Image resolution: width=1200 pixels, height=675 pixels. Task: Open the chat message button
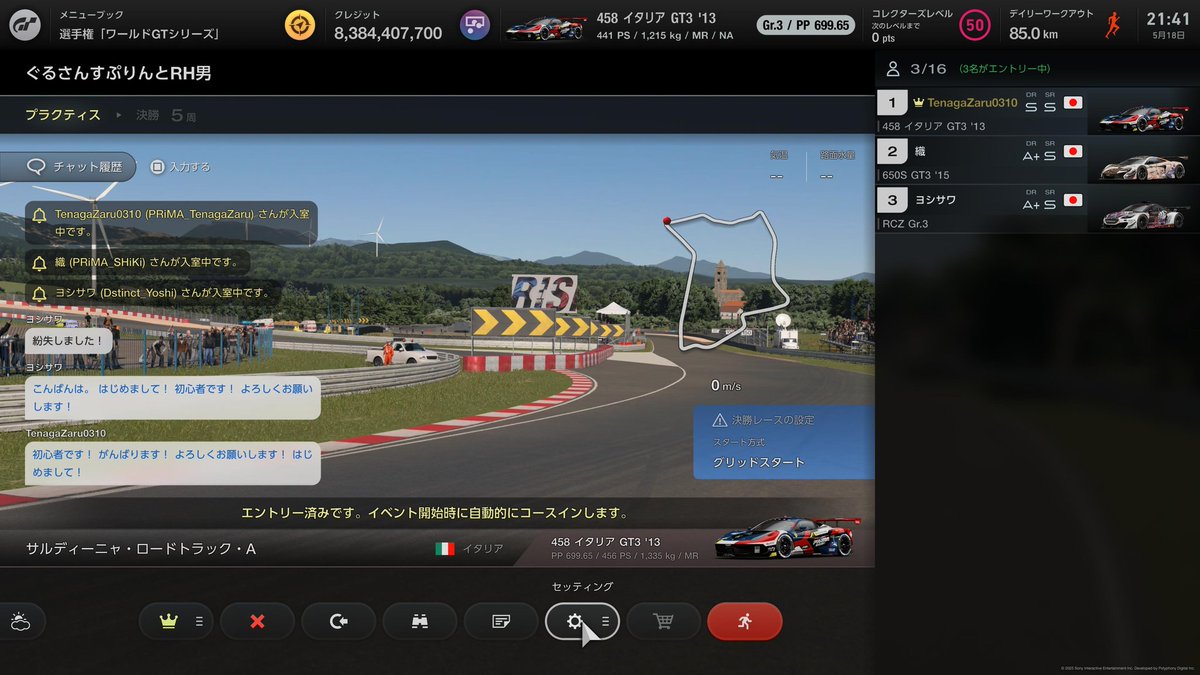point(501,621)
